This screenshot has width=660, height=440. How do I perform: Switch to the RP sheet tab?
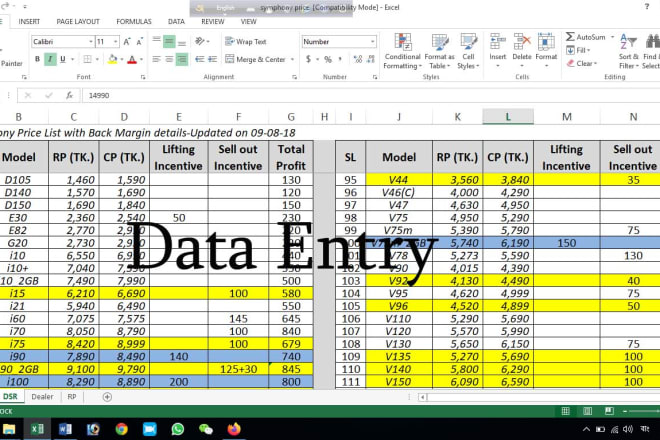[x=72, y=397]
